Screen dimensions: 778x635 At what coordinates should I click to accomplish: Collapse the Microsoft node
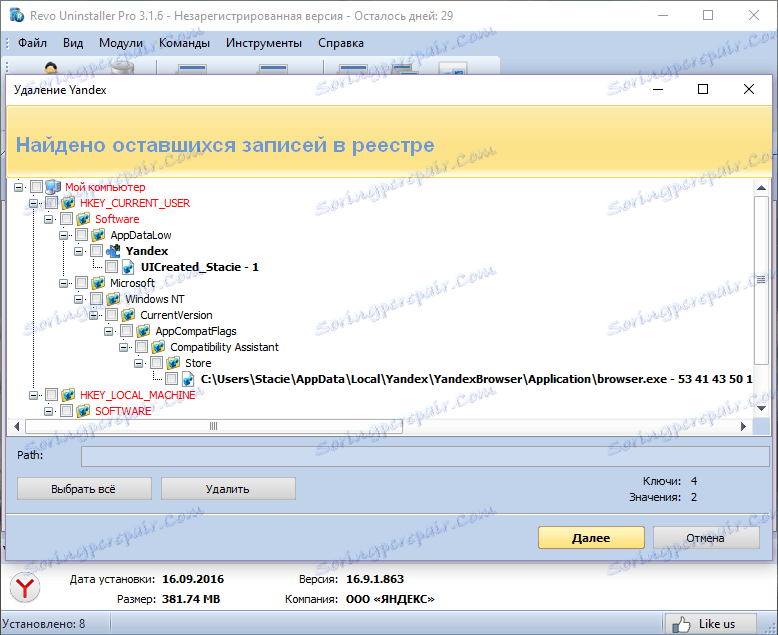pos(64,283)
